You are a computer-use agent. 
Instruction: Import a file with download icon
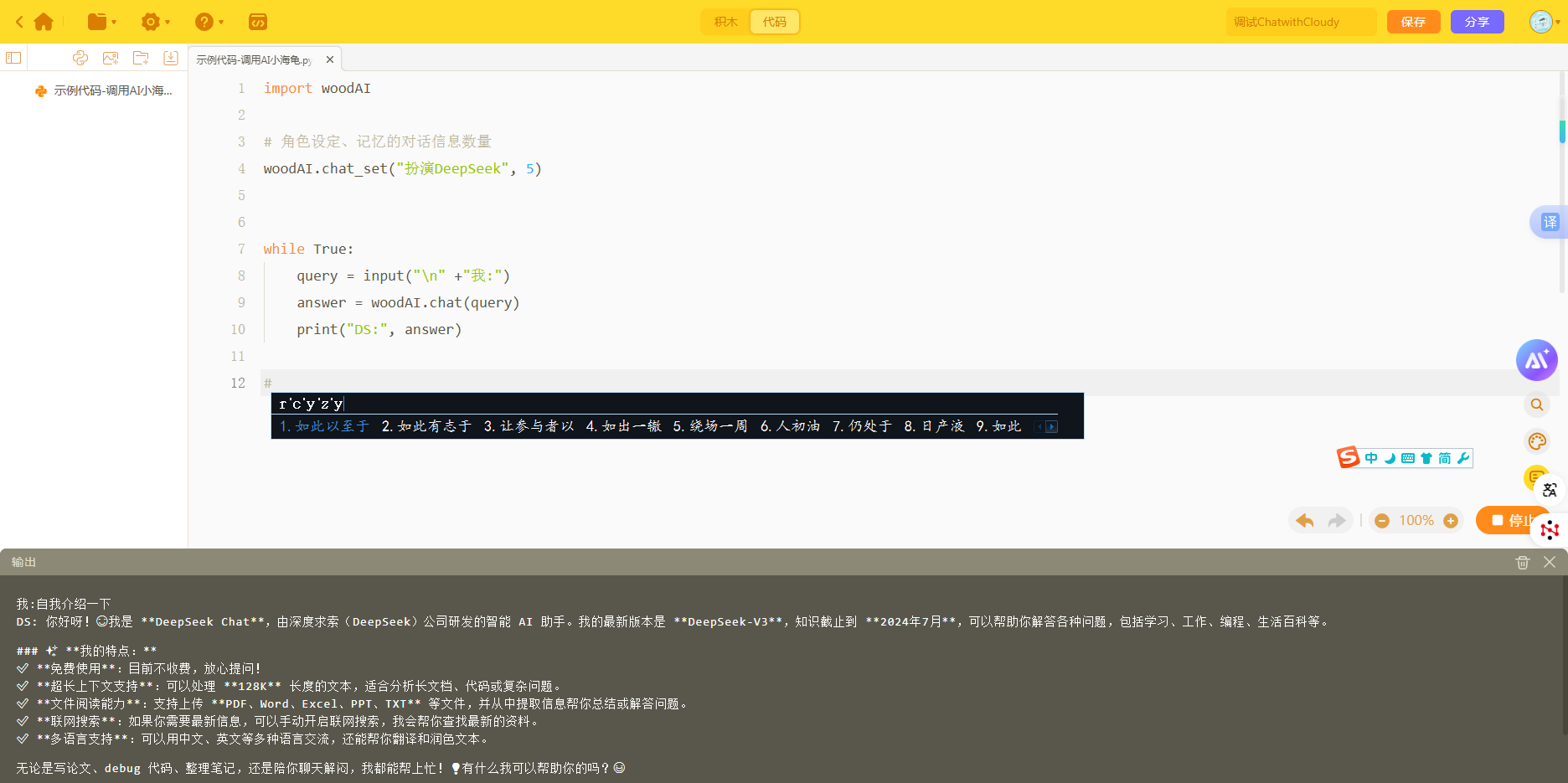[x=171, y=58]
